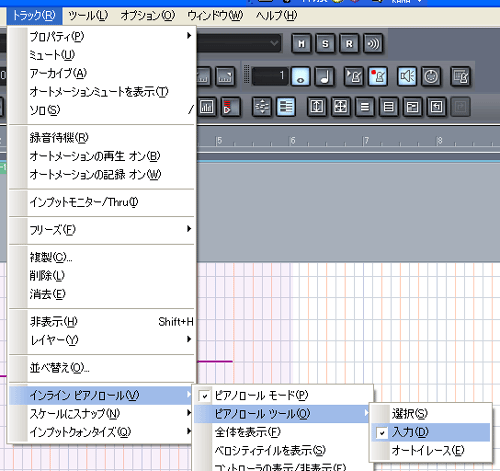Click the red-lines play-arrow icon
Screen dimensions: 500x471
[230, 107]
